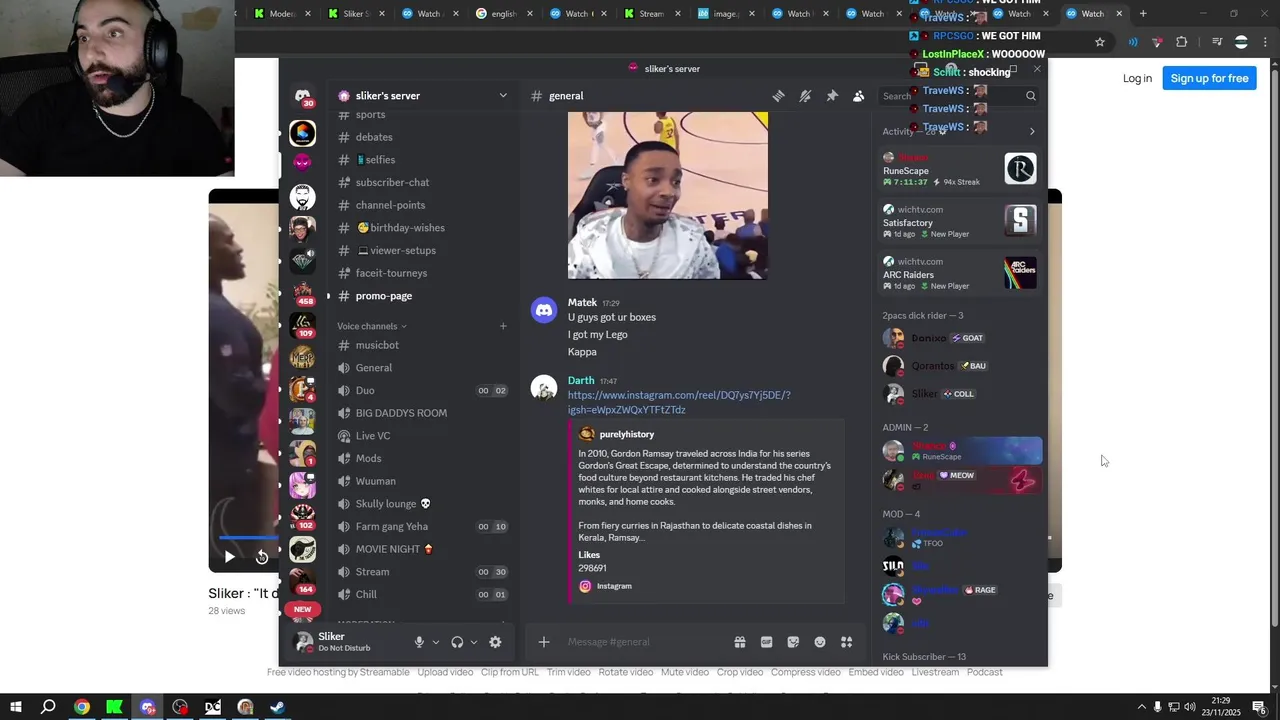Click Trim video footer link
Viewport: 1280px width, 720px height.
click(568, 672)
